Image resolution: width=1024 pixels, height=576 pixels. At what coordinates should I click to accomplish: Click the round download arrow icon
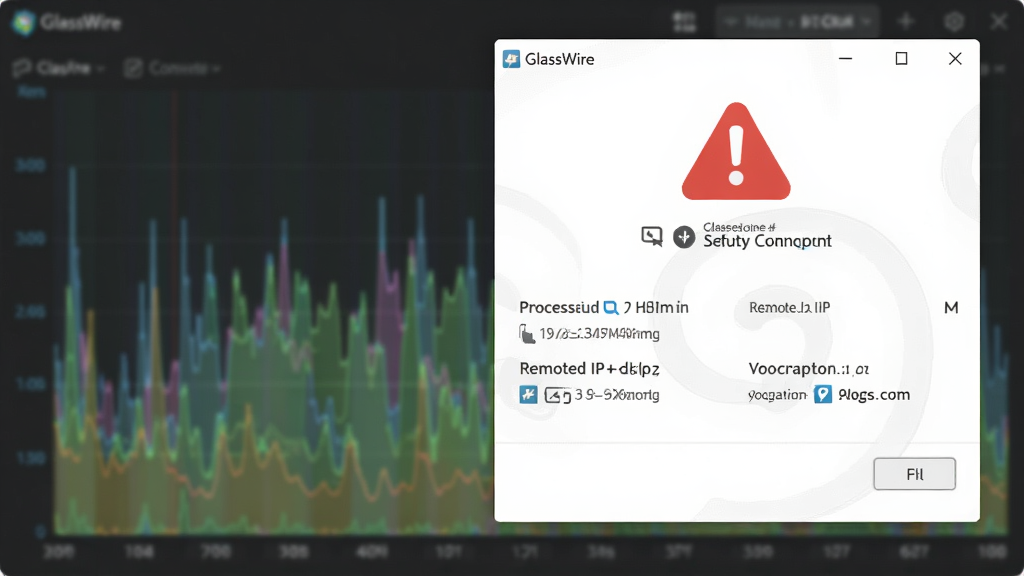coord(684,237)
